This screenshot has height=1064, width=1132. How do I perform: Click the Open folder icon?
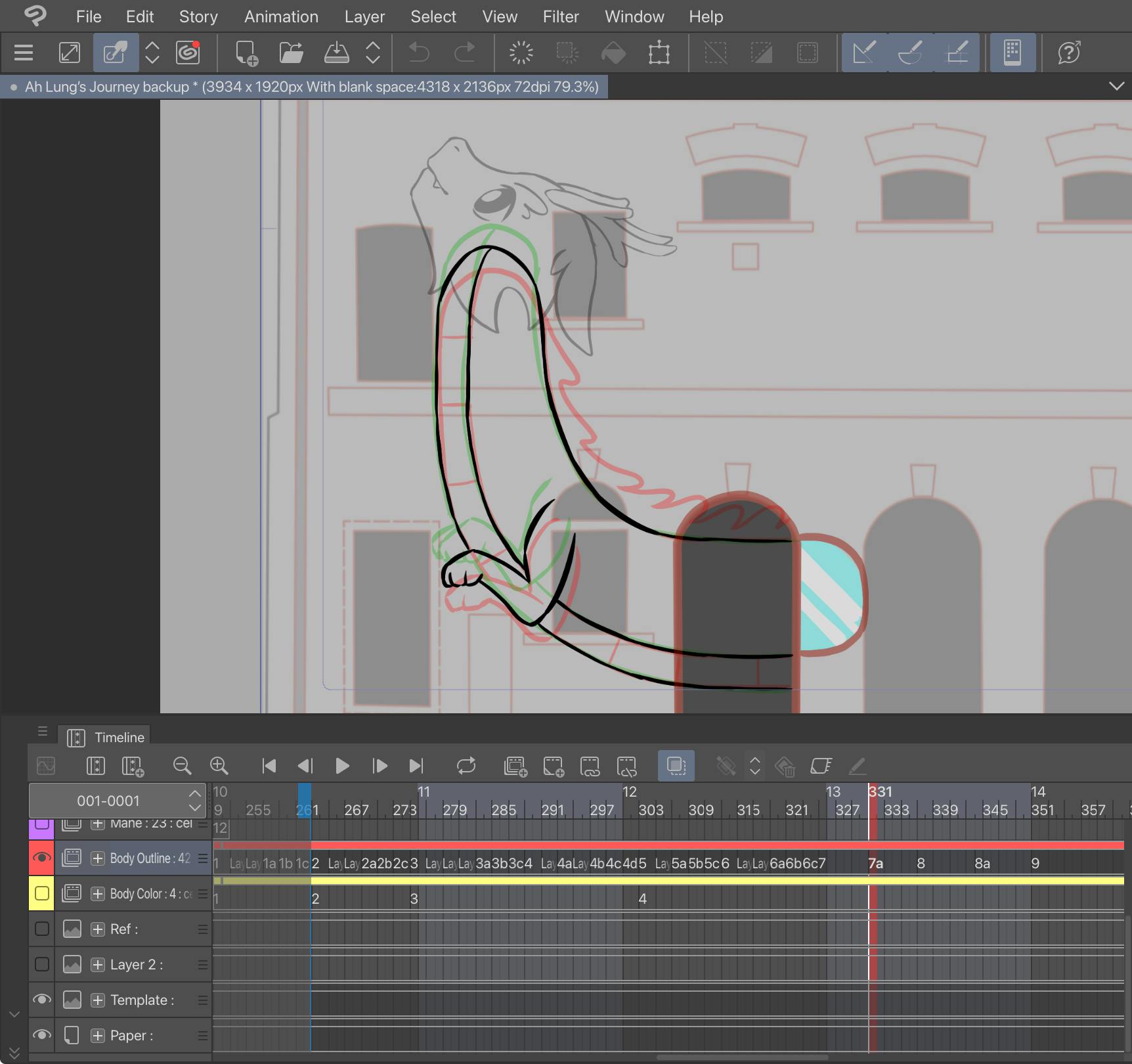tap(291, 53)
